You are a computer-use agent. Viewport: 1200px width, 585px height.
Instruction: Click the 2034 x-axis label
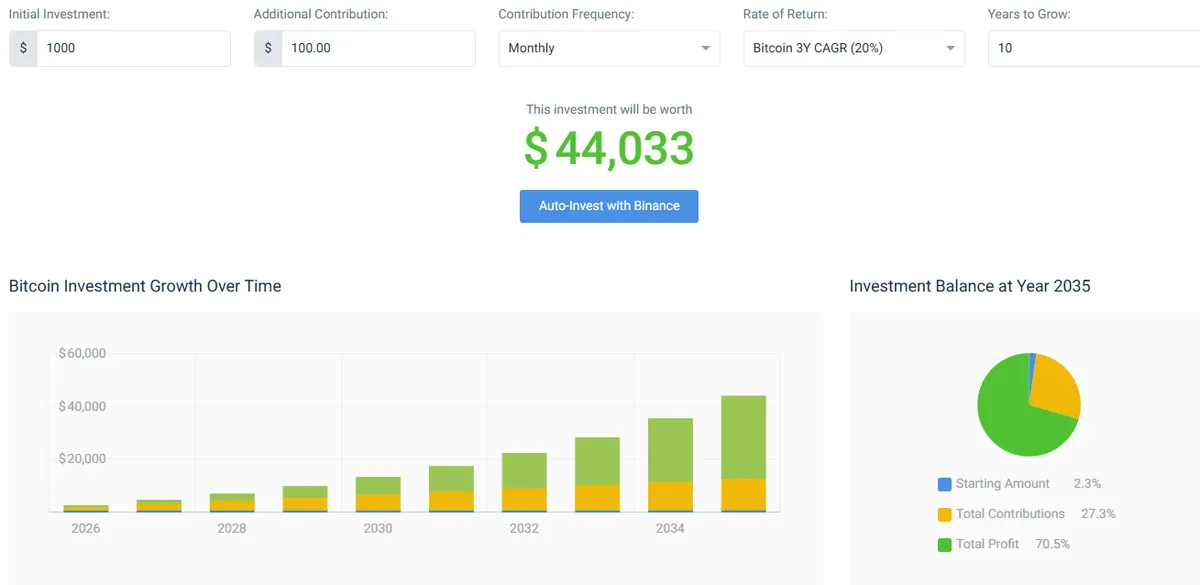pos(670,528)
